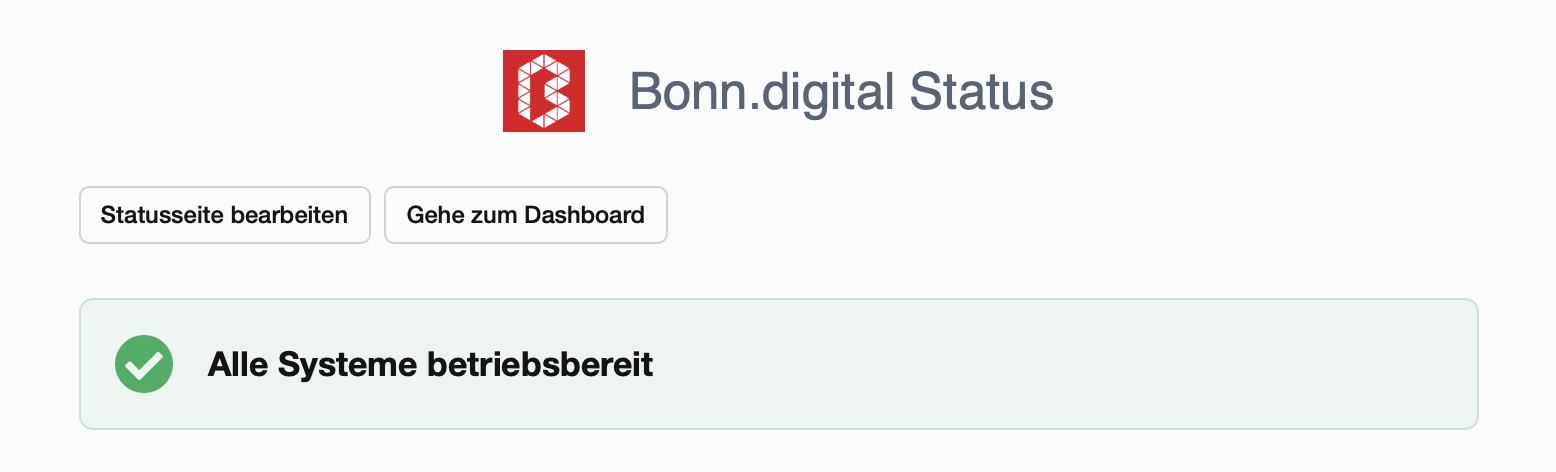
Task: Click the word "Dashboard" on the dashboard button
Action: (584, 215)
